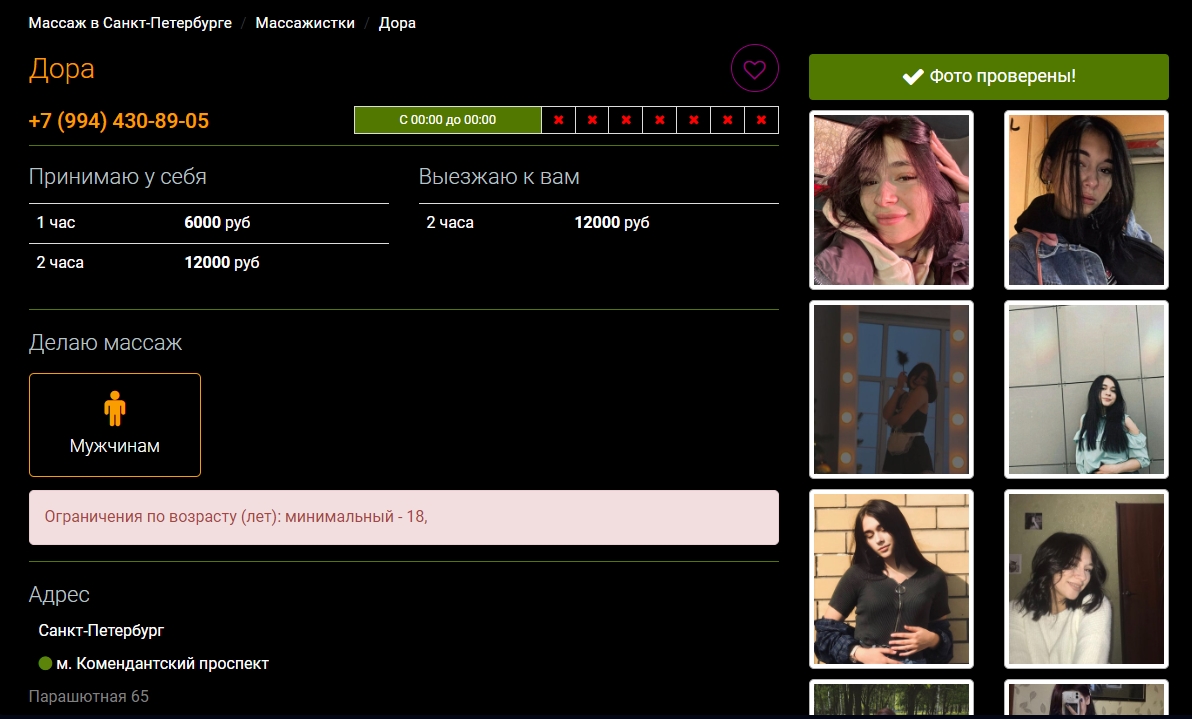Click the 'Дора' breadcrumb item
This screenshot has height=719, width=1192.
pyautogui.click(x=397, y=22)
